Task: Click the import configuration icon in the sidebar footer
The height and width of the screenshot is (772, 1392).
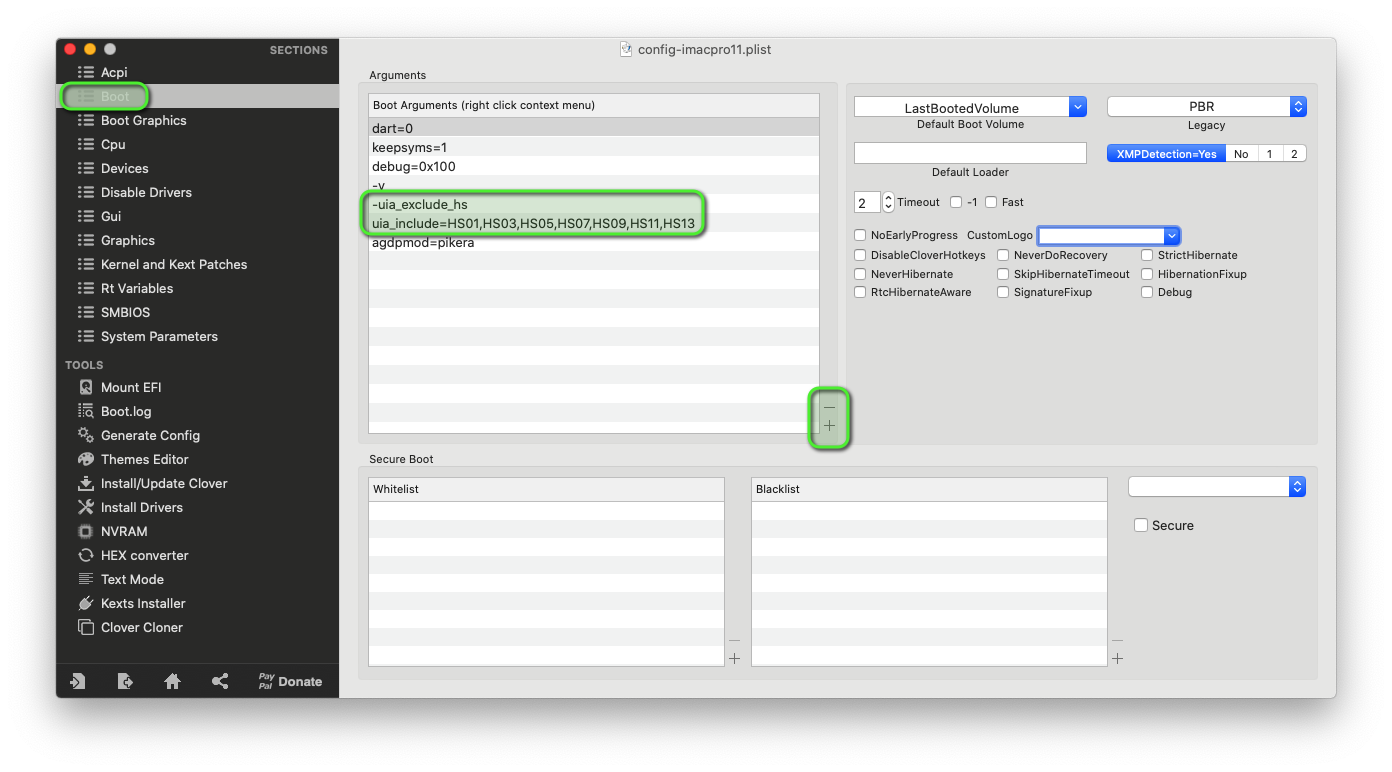Action: click(77, 681)
